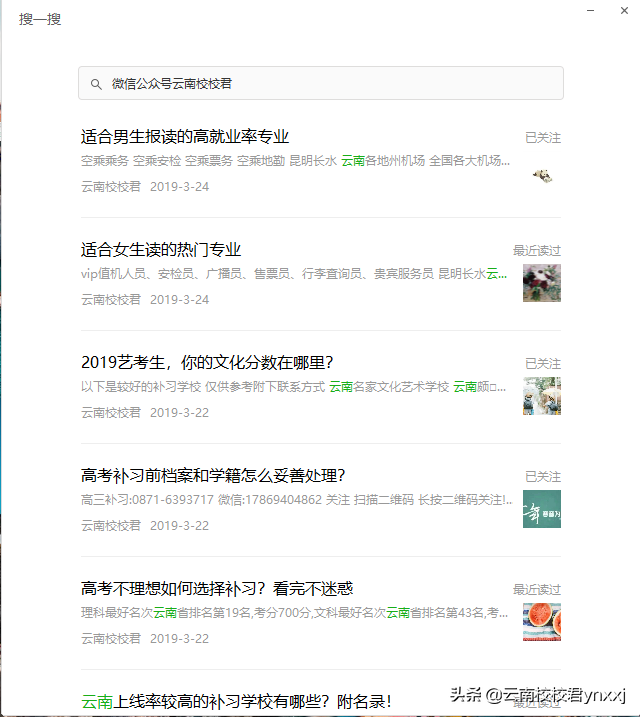Open article 高考不理想如何选择补习?看完不迷惑

[217, 589]
